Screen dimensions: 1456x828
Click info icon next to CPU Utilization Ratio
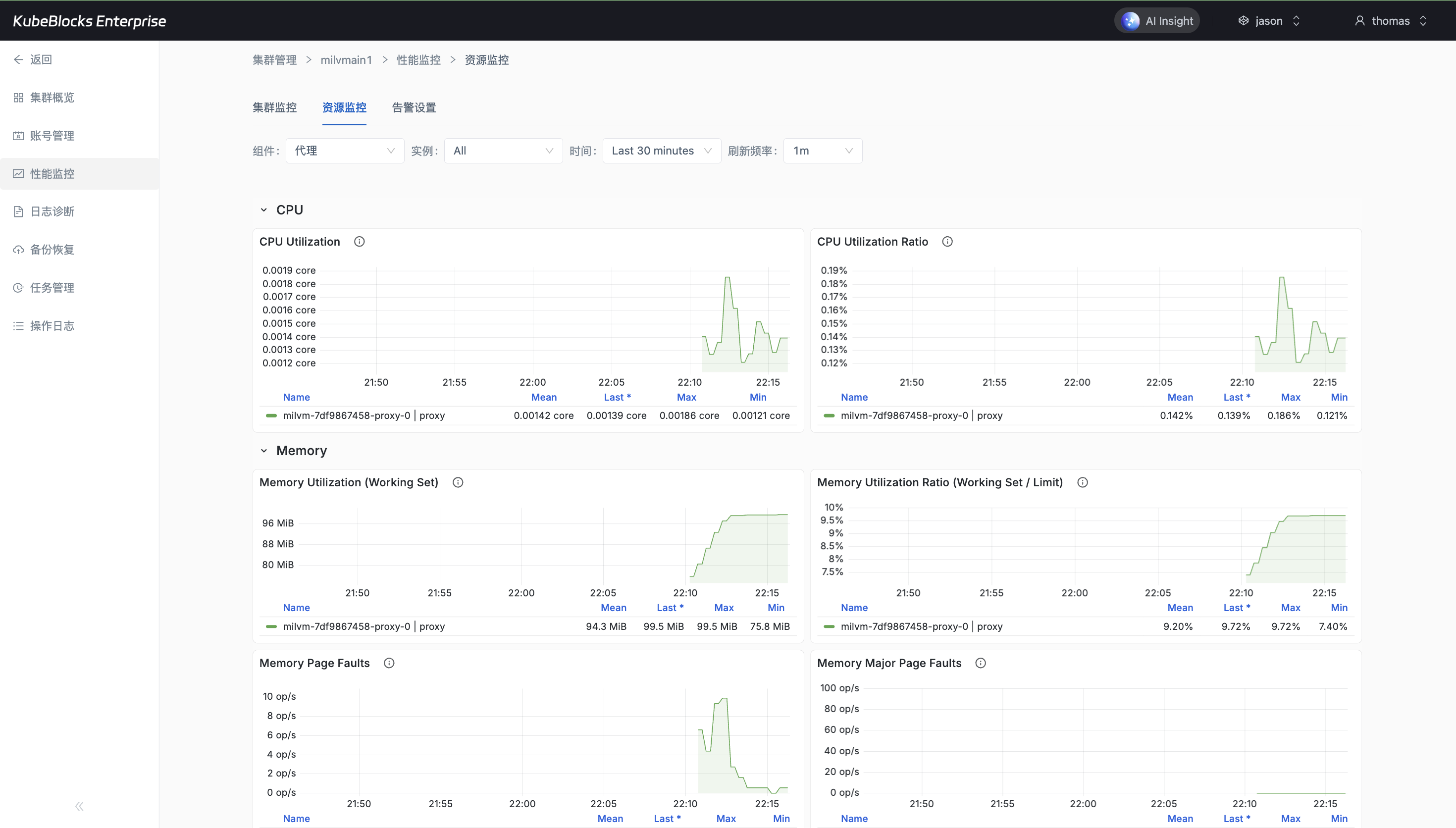(947, 242)
